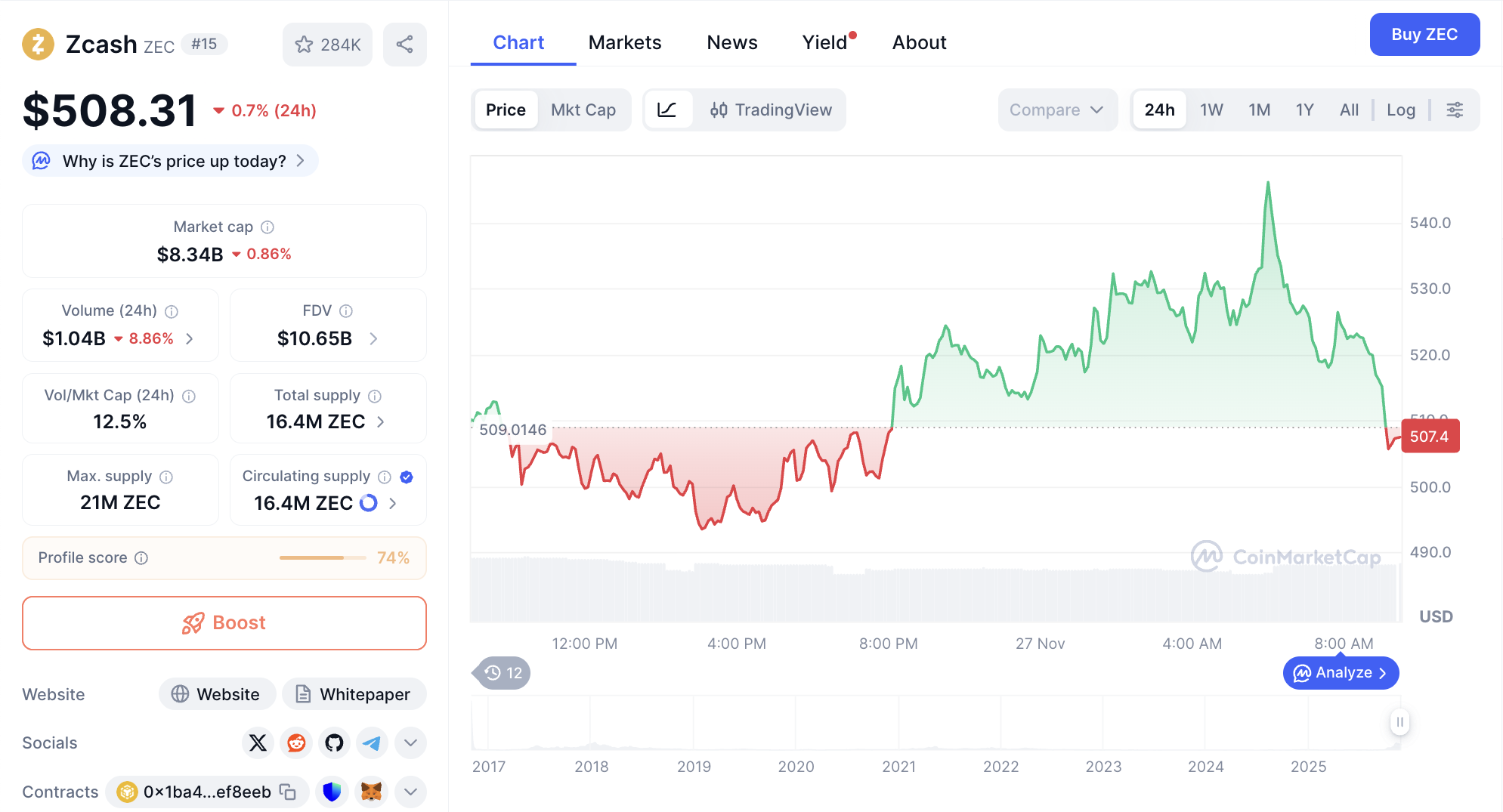Screen dimensions: 1503x812
Task: Open the GitHub social link
Action: click(x=334, y=743)
